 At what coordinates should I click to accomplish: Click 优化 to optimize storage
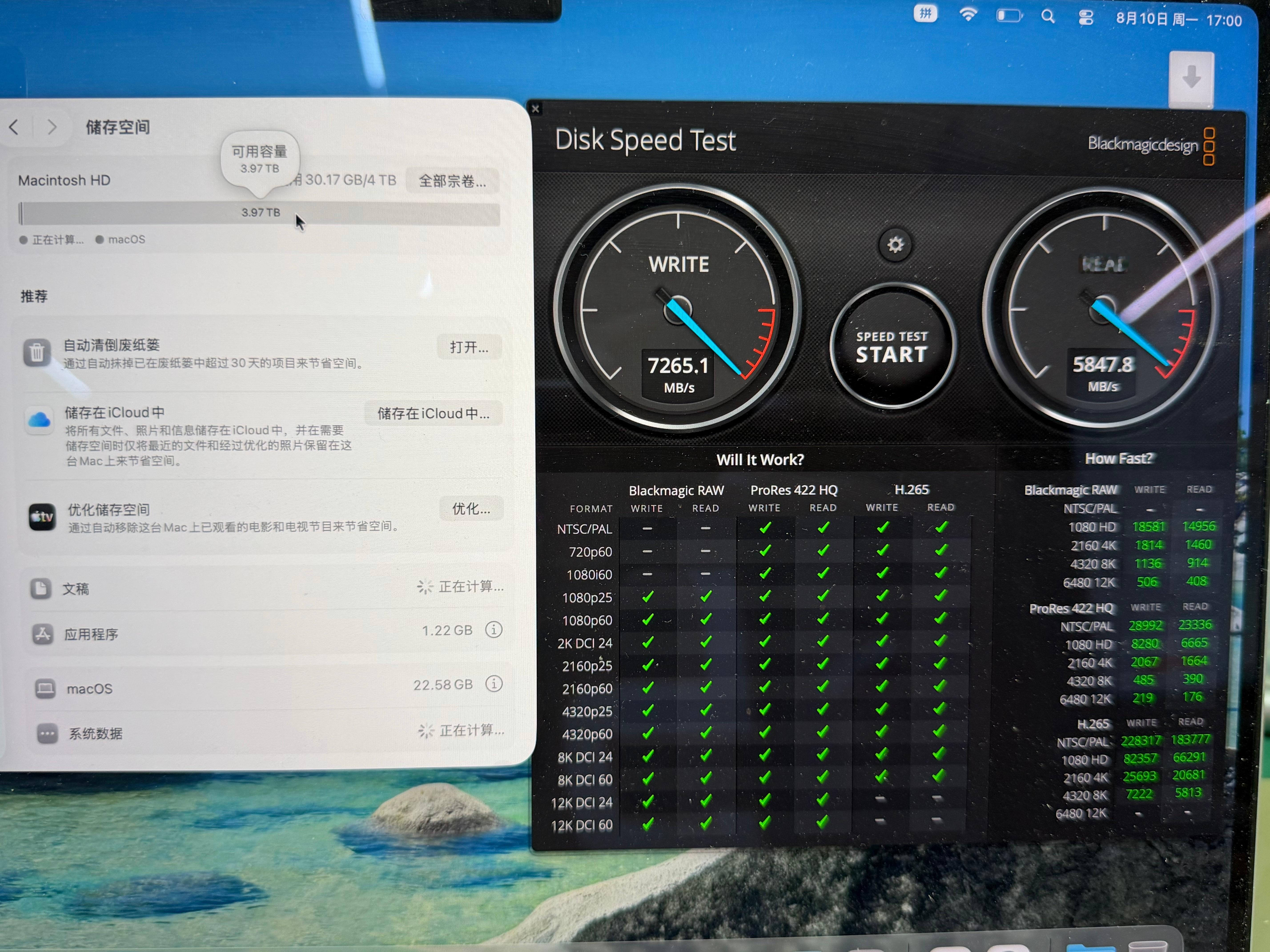click(x=471, y=508)
